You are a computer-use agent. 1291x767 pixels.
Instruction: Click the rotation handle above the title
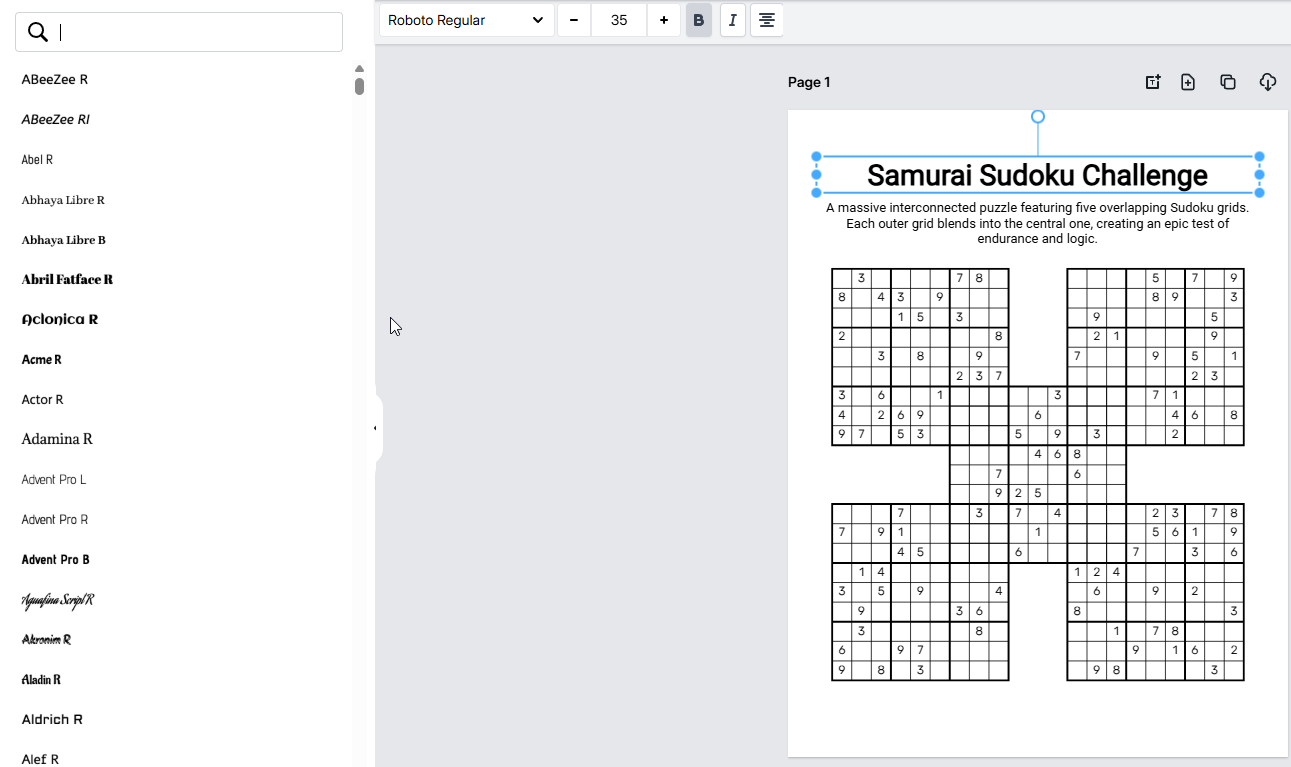click(1038, 117)
